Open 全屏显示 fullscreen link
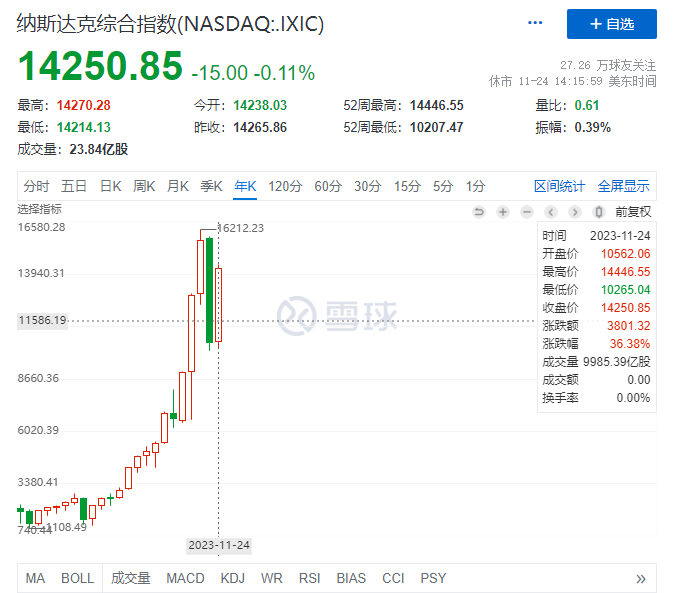678x593 pixels. (624, 186)
